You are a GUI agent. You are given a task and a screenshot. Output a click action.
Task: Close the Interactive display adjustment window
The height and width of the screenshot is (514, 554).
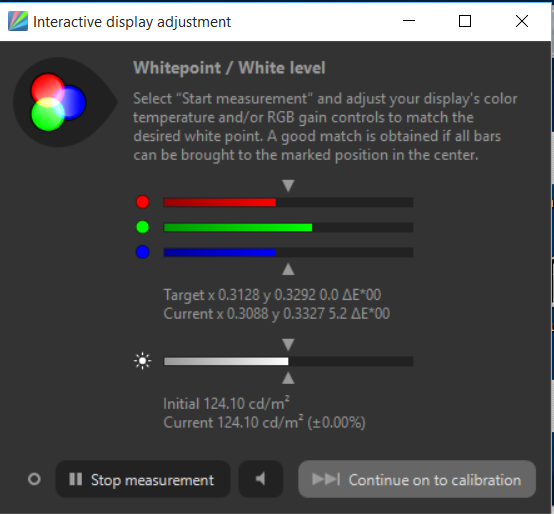521,21
